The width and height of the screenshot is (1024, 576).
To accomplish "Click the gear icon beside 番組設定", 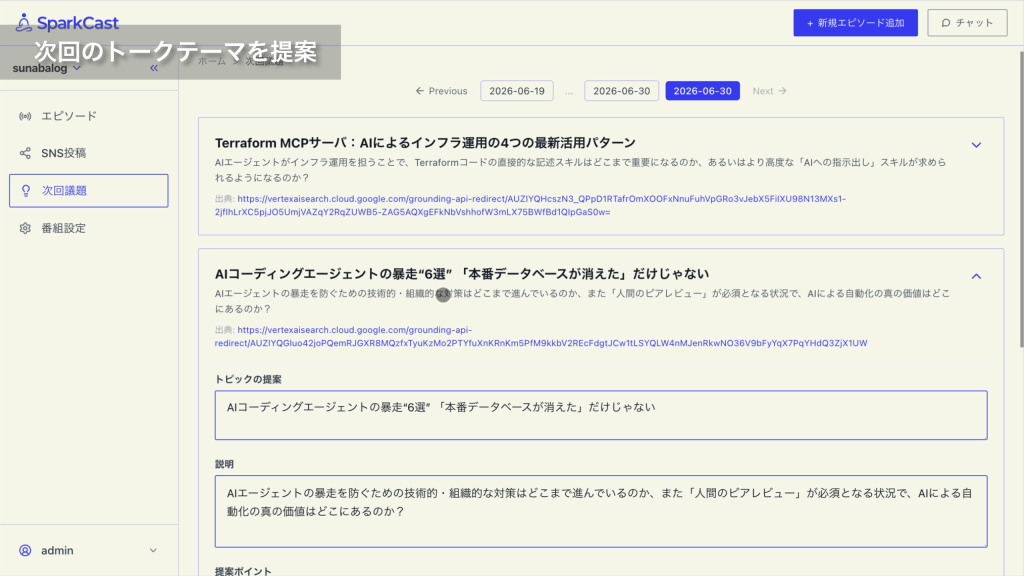I will point(25,228).
